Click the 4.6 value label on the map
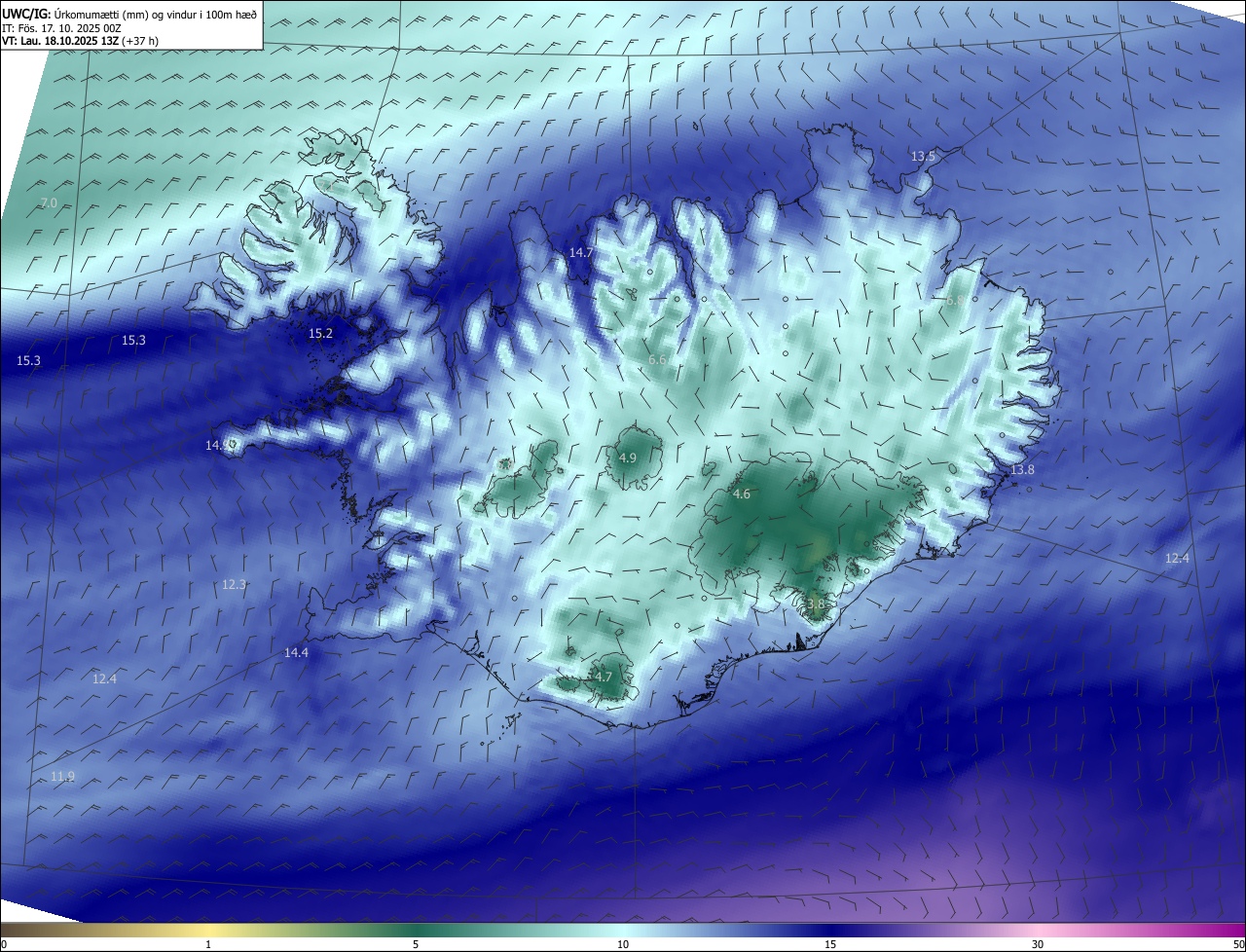The image size is (1246, 952). click(x=741, y=494)
